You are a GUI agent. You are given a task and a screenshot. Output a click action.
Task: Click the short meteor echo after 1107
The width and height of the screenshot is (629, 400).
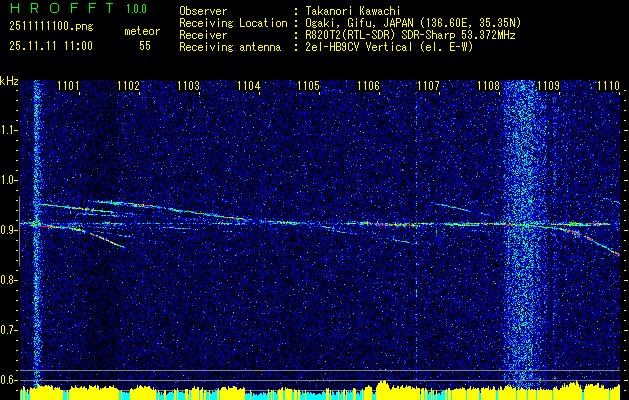pos(450,207)
